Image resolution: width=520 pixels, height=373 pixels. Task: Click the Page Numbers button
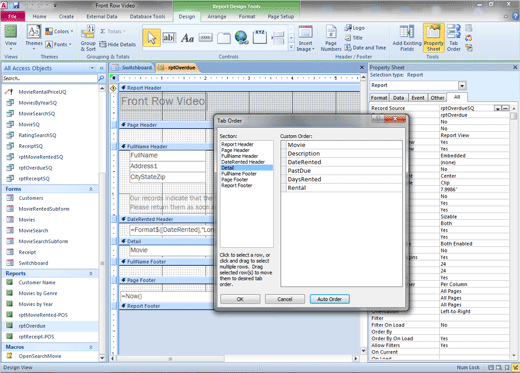pyautogui.click(x=331, y=38)
